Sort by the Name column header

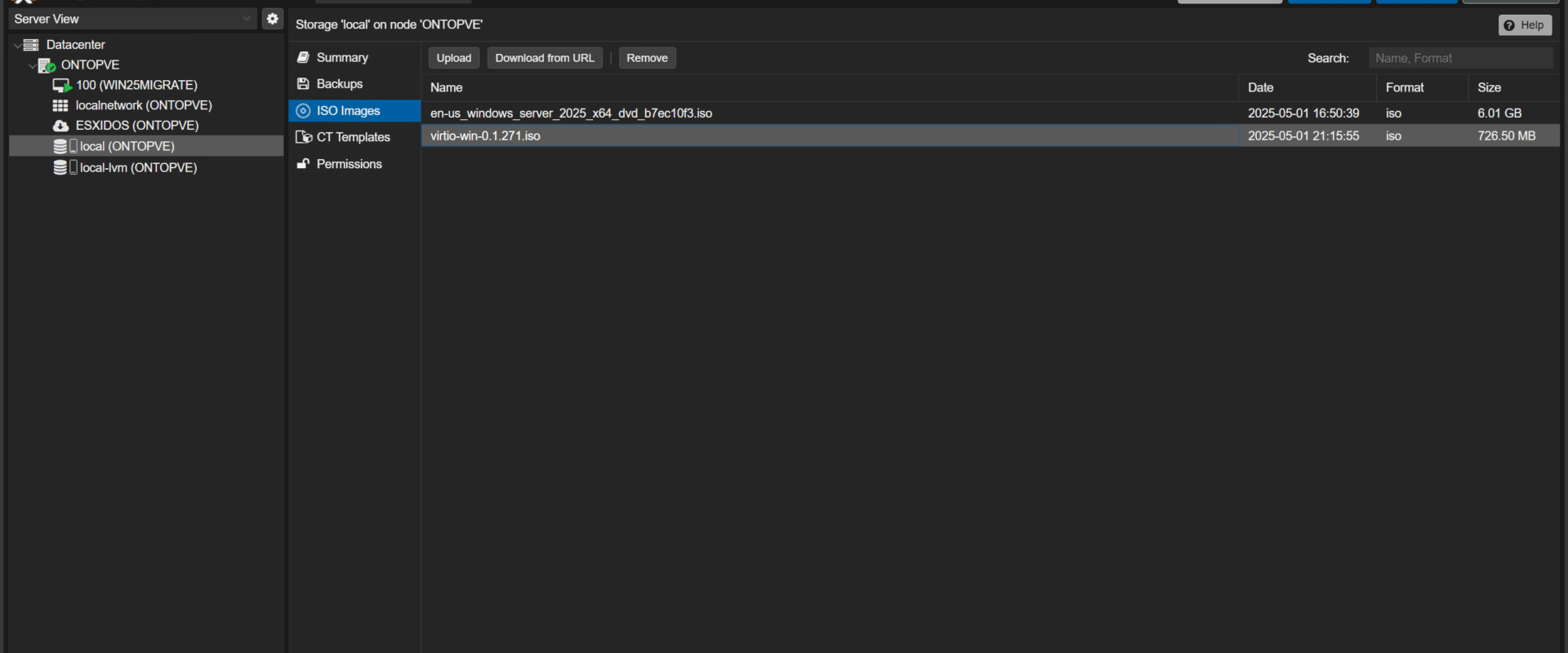click(830, 87)
